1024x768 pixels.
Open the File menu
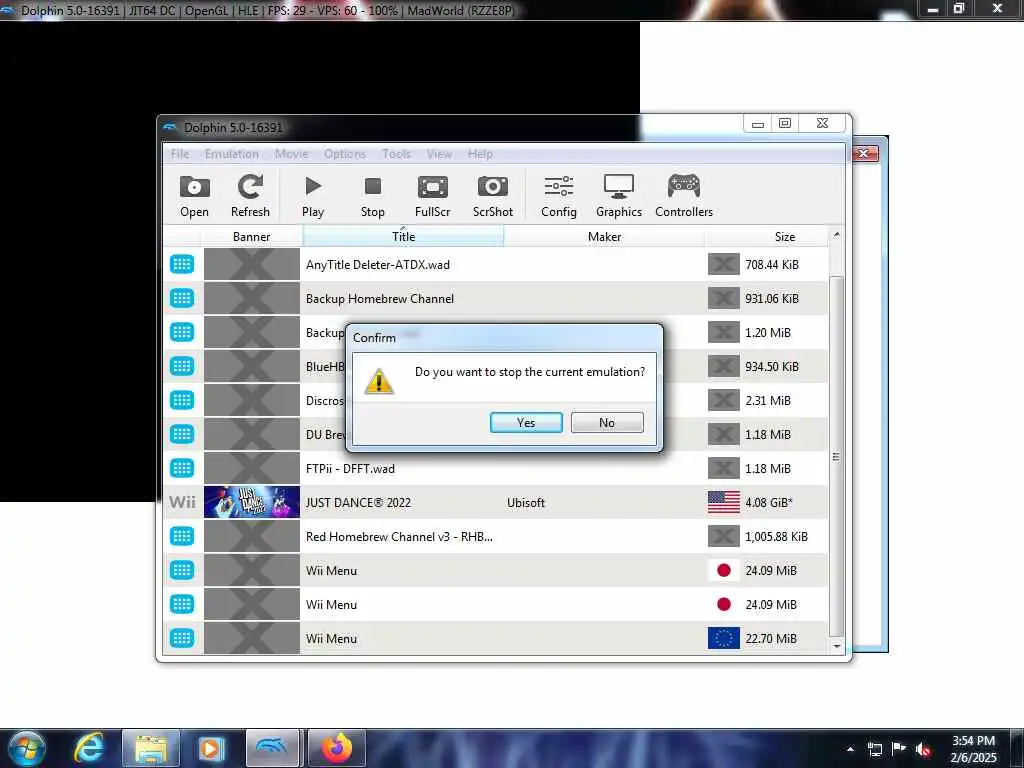(180, 154)
